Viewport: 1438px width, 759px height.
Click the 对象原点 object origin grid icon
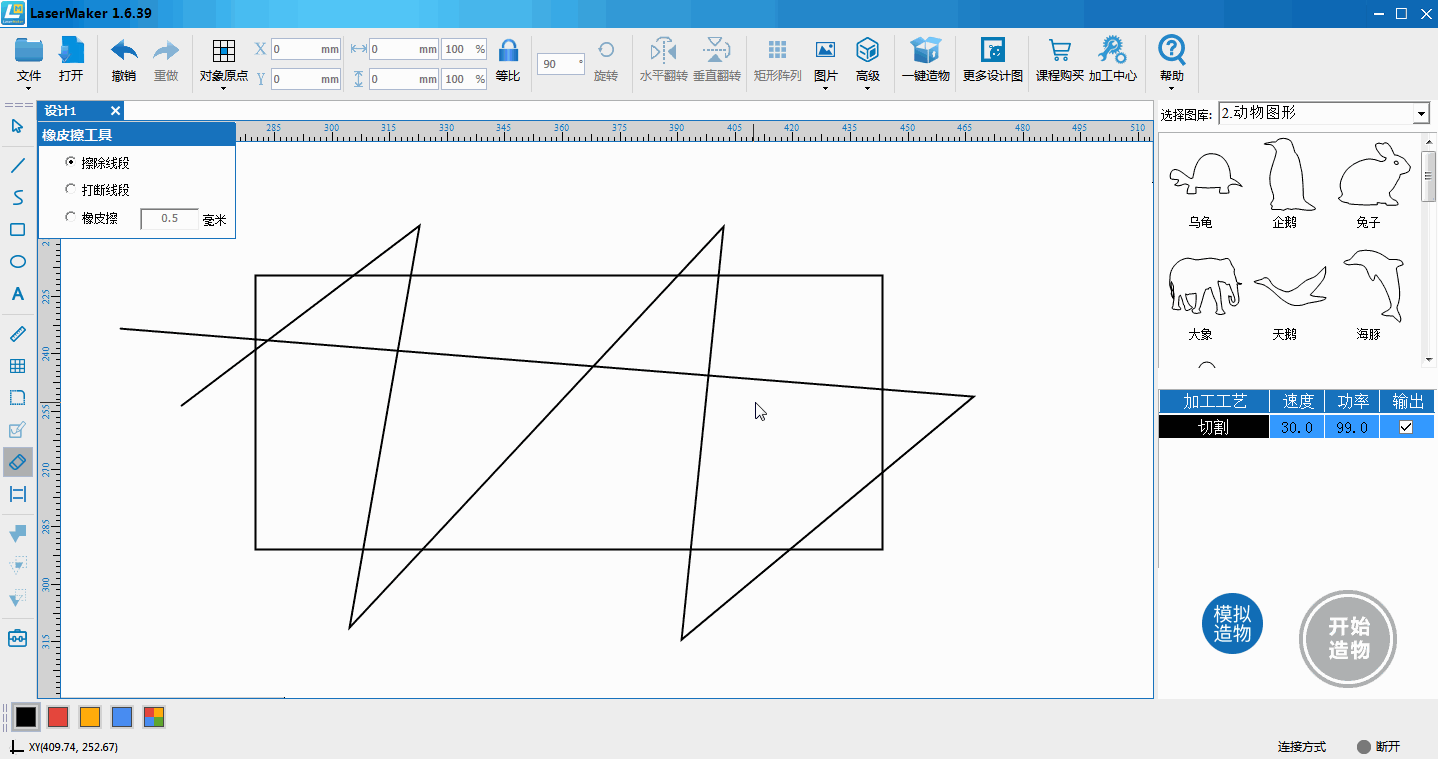224,51
